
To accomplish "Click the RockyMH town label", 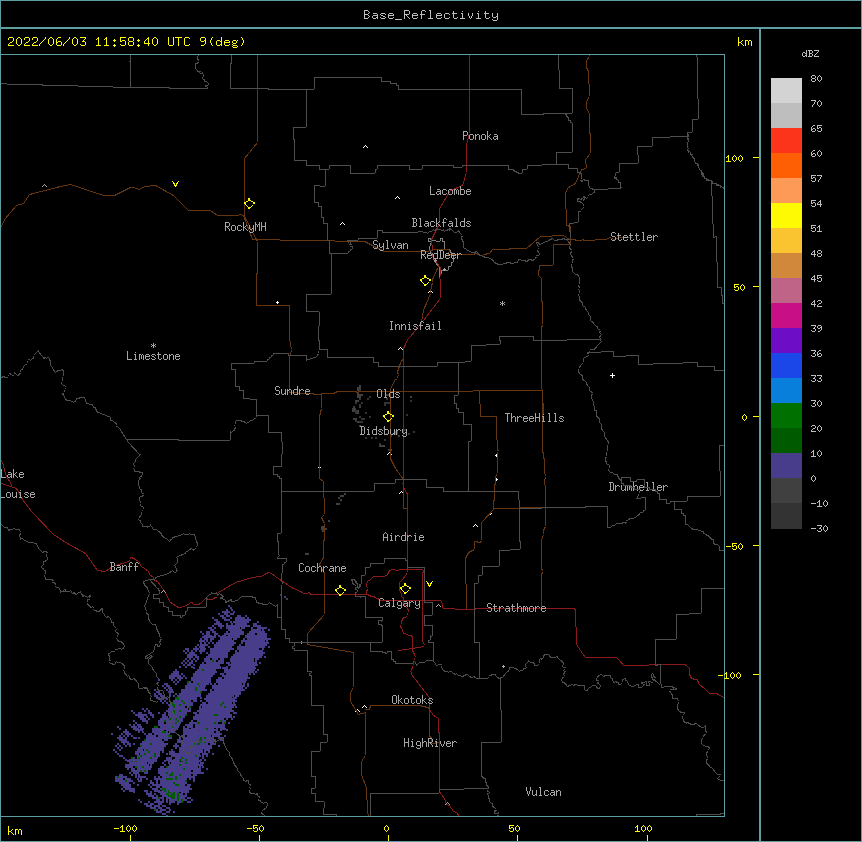I will 245,227.
